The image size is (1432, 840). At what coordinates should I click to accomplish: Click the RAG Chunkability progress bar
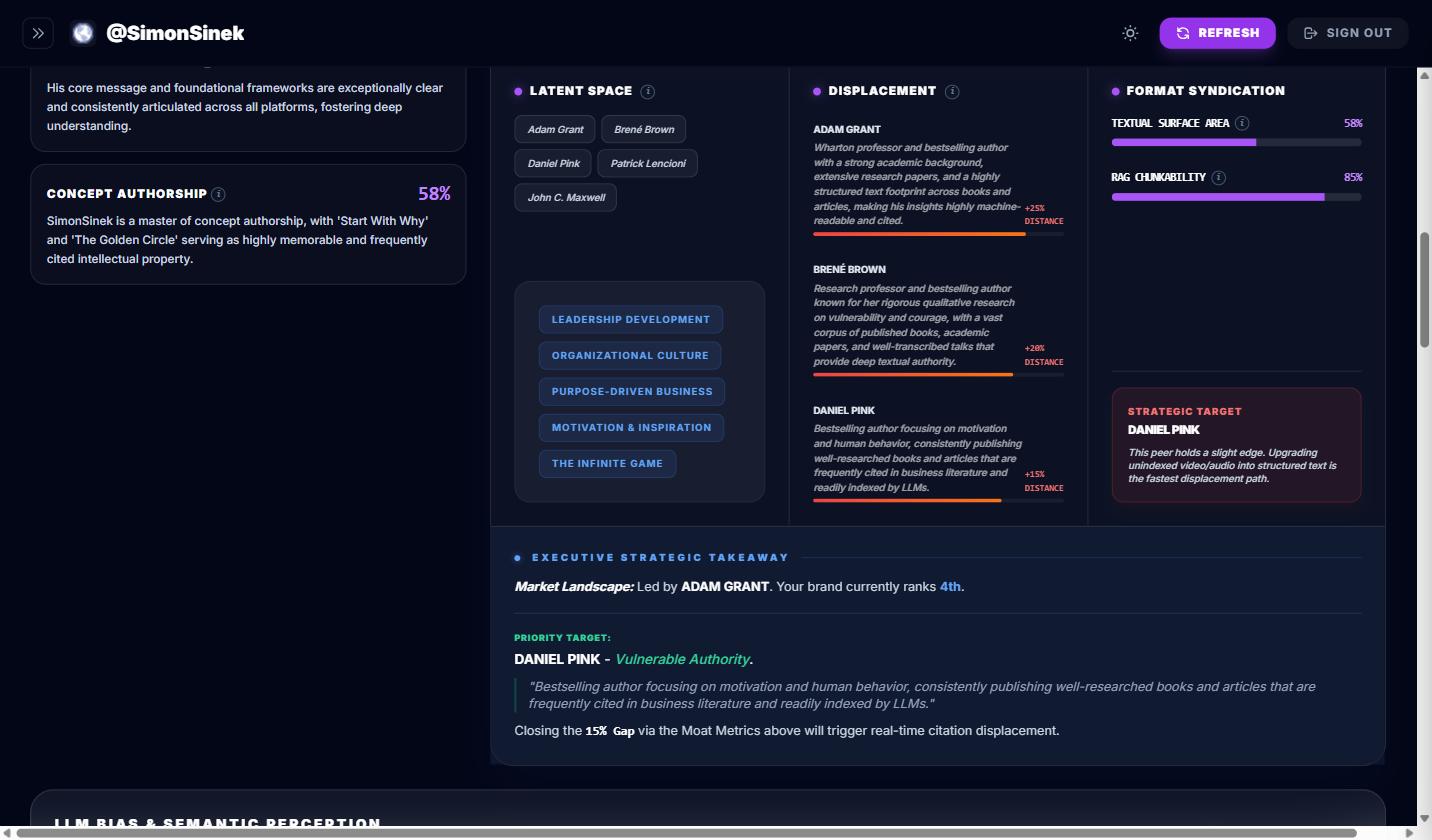(x=1236, y=197)
